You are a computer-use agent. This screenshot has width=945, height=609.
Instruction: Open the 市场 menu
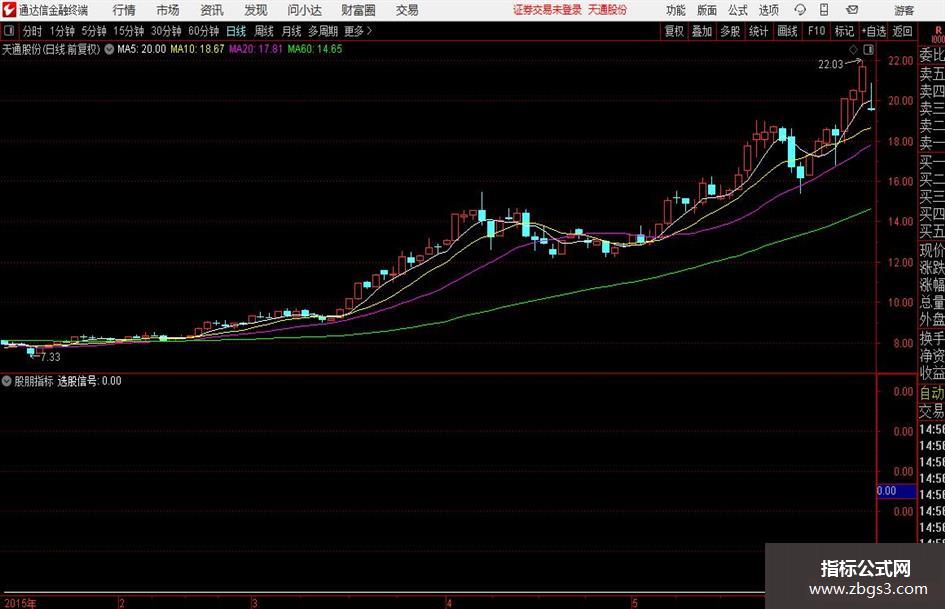pyautogui.click(x=168, y=10)
